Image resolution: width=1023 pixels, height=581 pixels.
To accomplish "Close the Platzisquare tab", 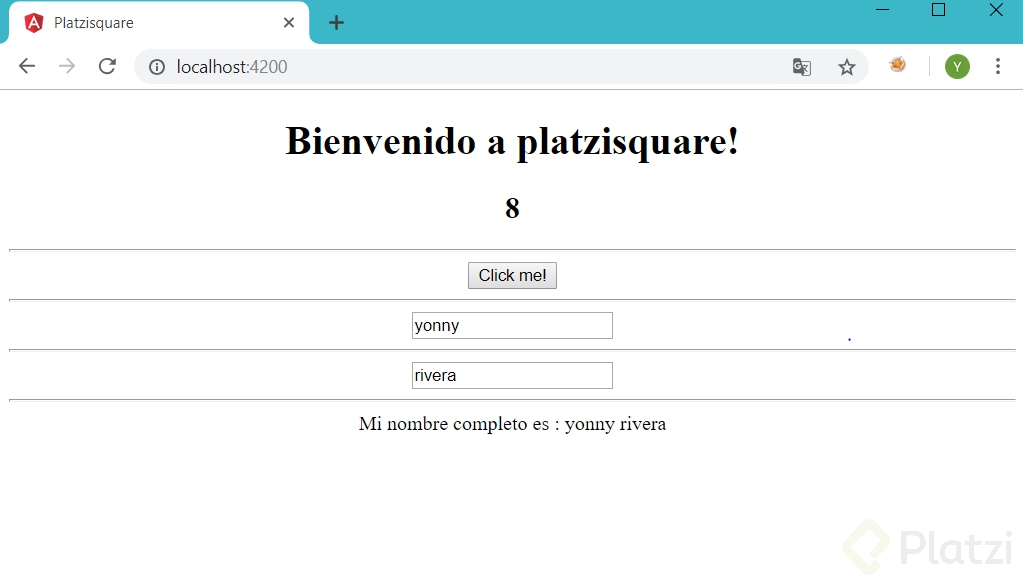I will 289,23.
